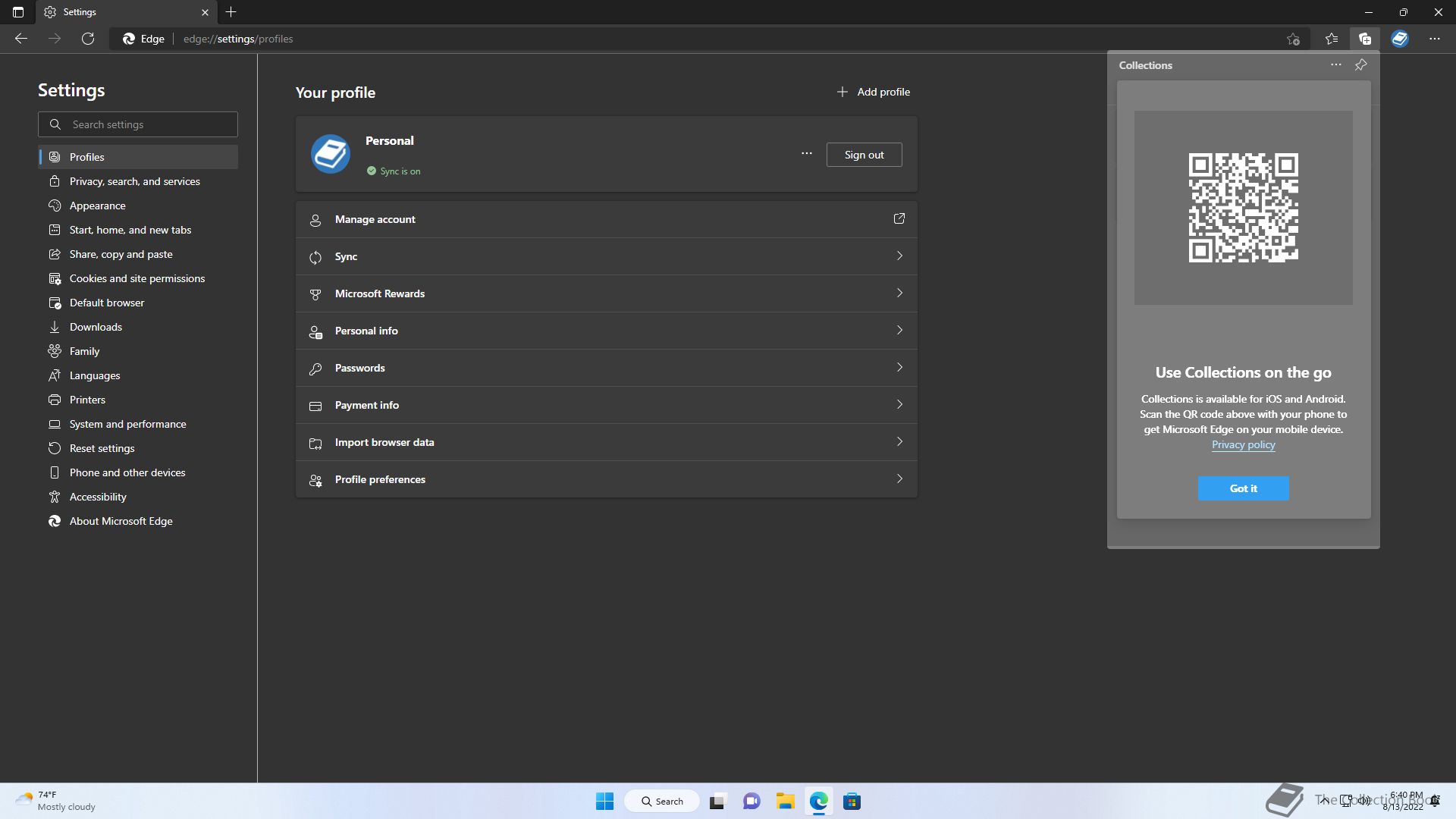This screenshot has width=1456, height=819.
Task: Open Downloads settings
Action: 138,327
